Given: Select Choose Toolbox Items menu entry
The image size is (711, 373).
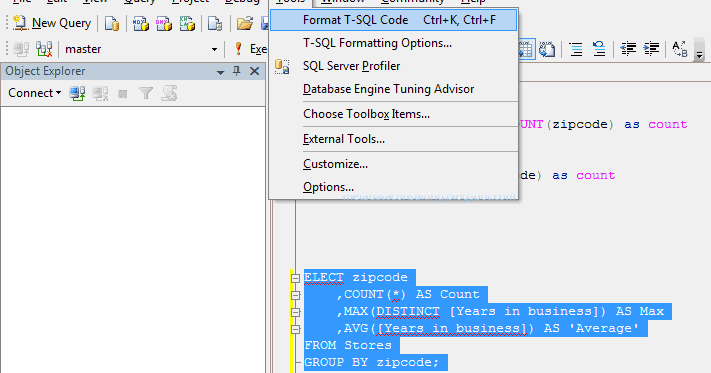Looking at the screenshot, I should (393, 114).
